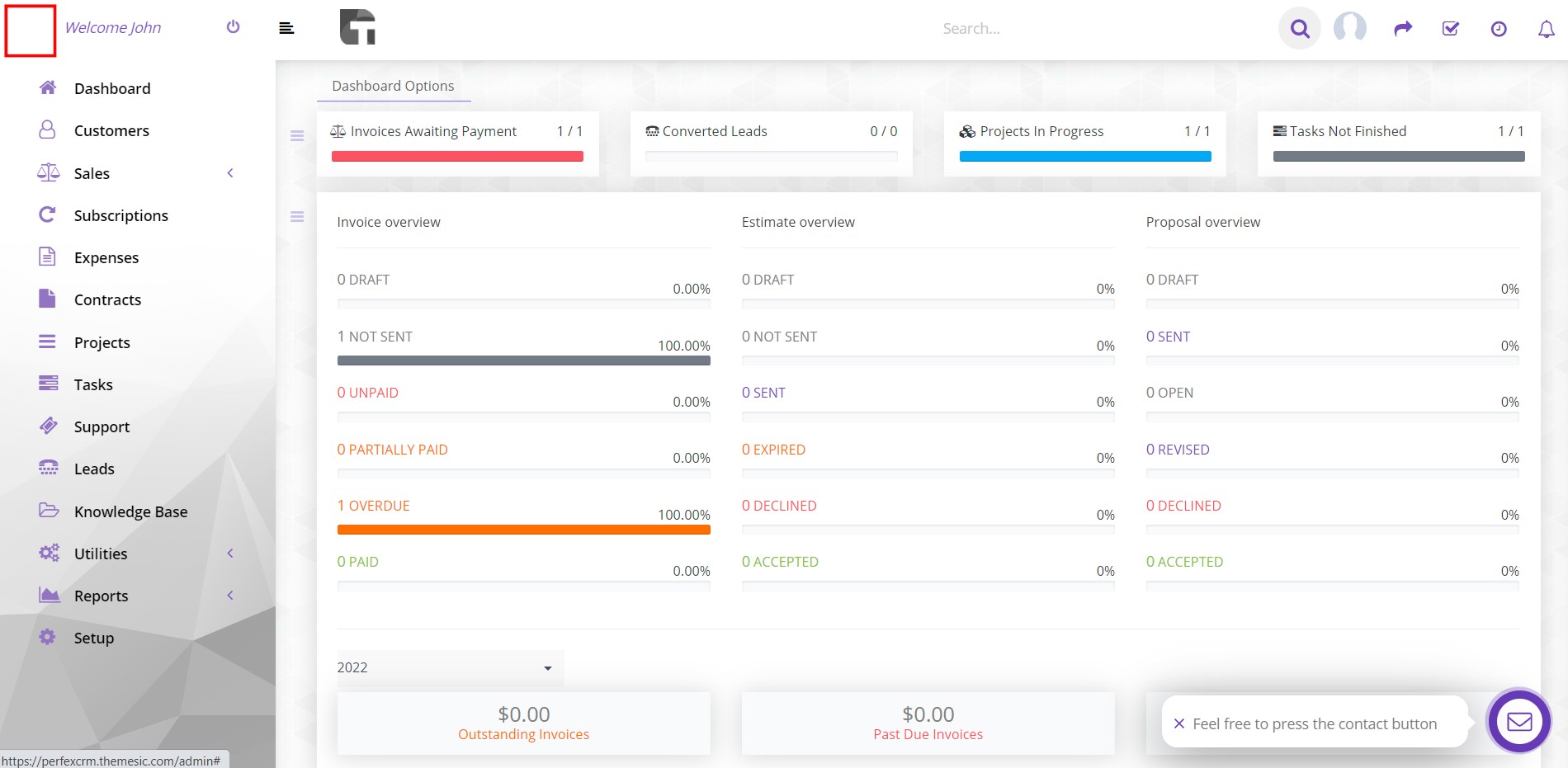This screenshot has height=768, width=1568.
Task: Dismiss the contact button tooltip
Action: (x=1178, y=723)
